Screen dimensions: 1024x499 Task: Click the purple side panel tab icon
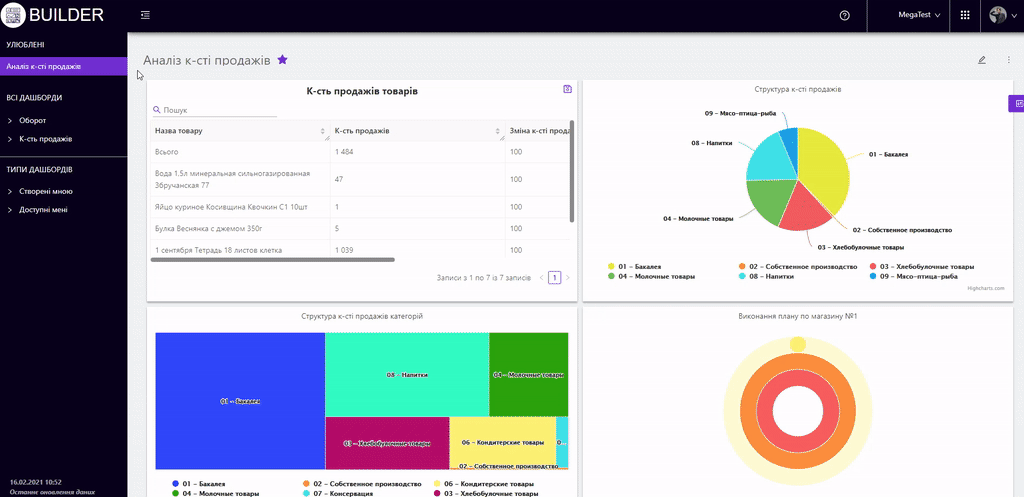click(x=1016, y=103)
